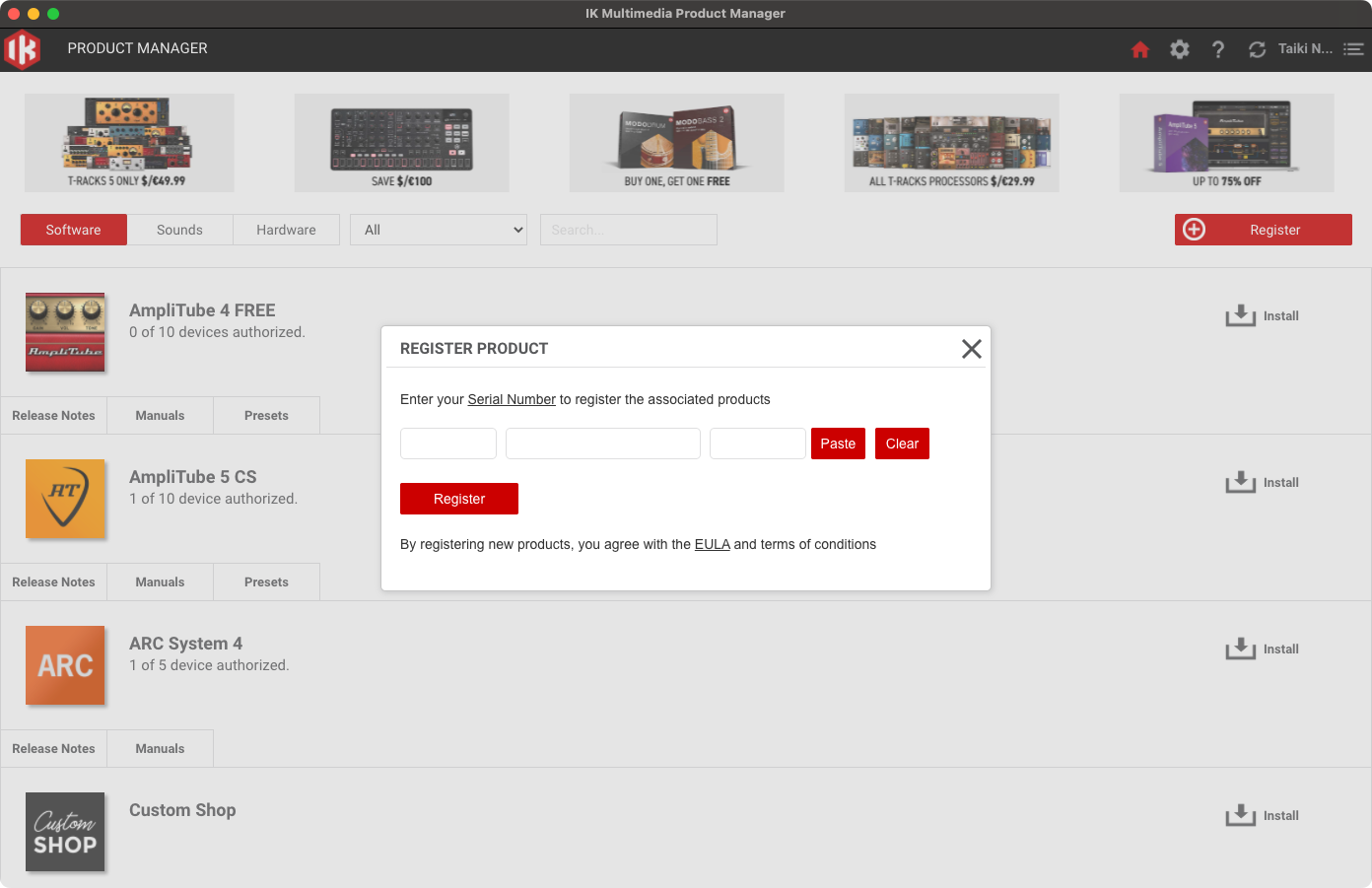Screen dimensions: 1372x888
Task: Click the AmpliTube 5 CS product icon
Action: [x=65, y=499]
